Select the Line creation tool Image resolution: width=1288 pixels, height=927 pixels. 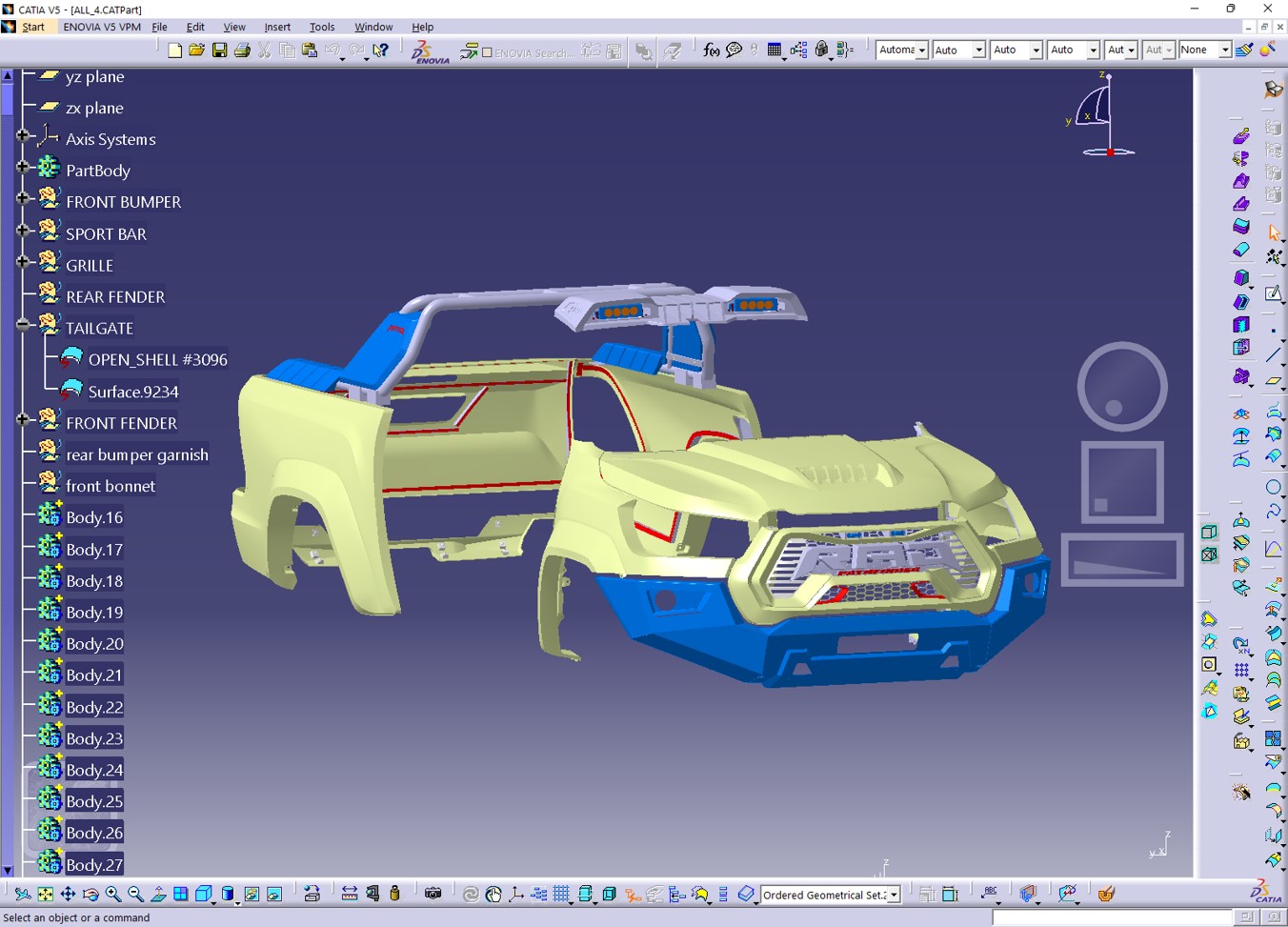[1274, 355]
